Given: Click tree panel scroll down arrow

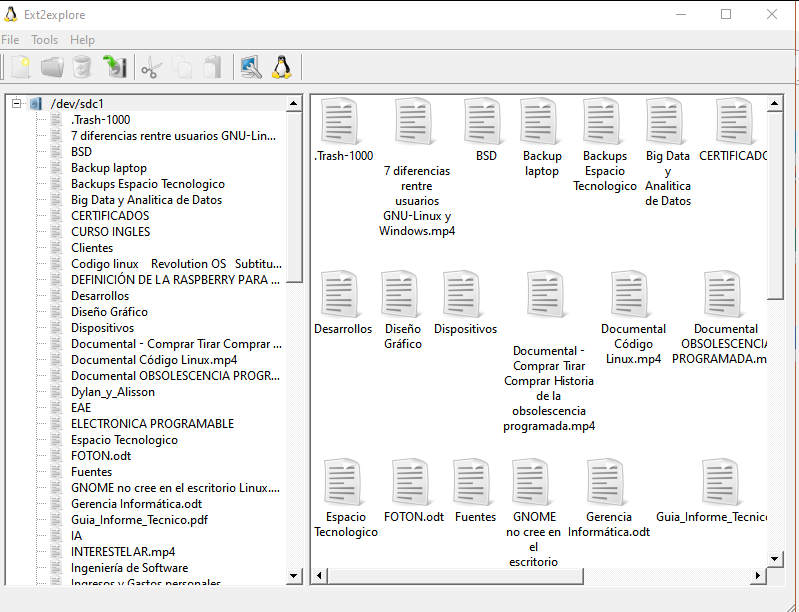Looking at the screenshot, I should coord(294,576).
